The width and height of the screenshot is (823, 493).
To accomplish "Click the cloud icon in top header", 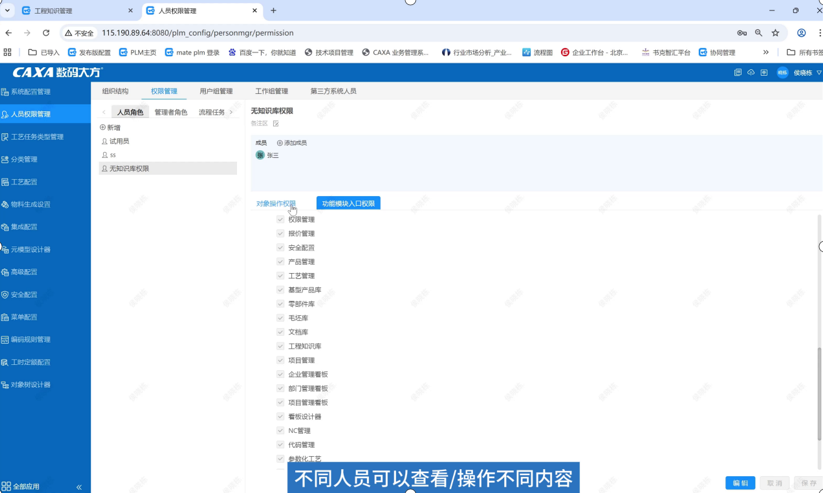I will [751, 73].
